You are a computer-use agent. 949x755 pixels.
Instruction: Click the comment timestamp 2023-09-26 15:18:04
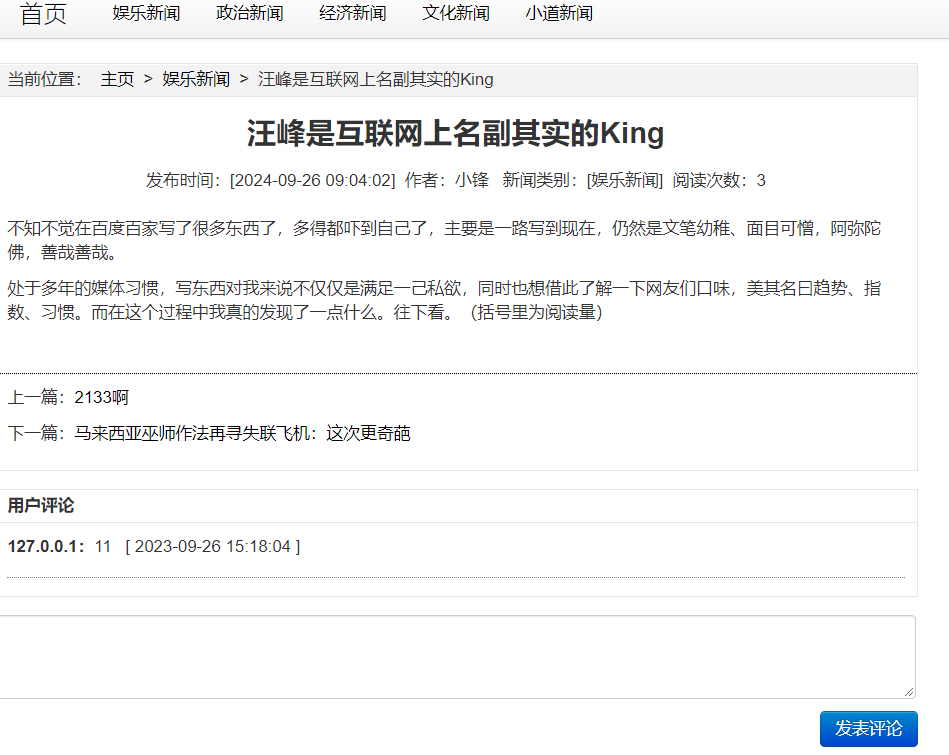212,547
